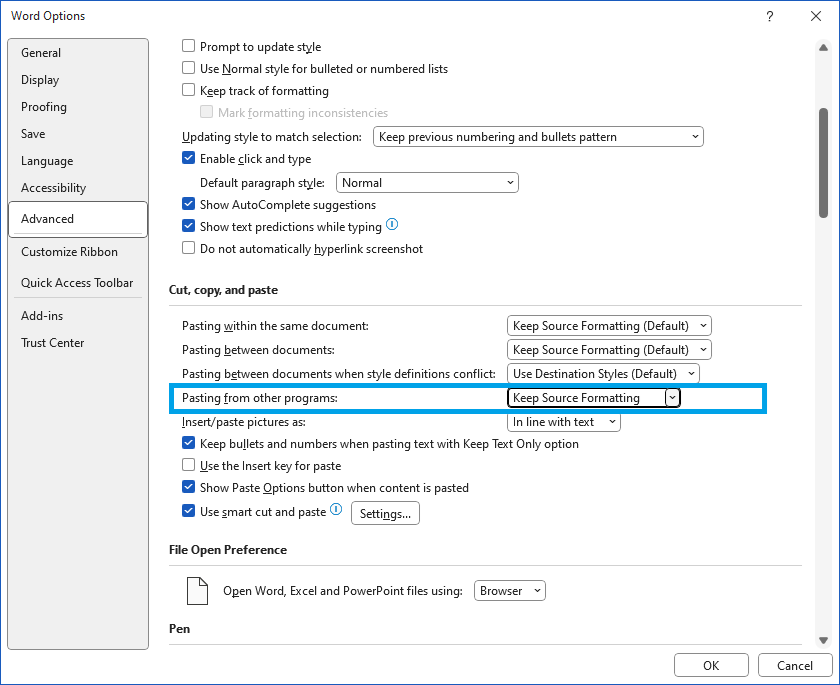
Task: Click info icon beside text predictions option
Action: click(392, 226)
